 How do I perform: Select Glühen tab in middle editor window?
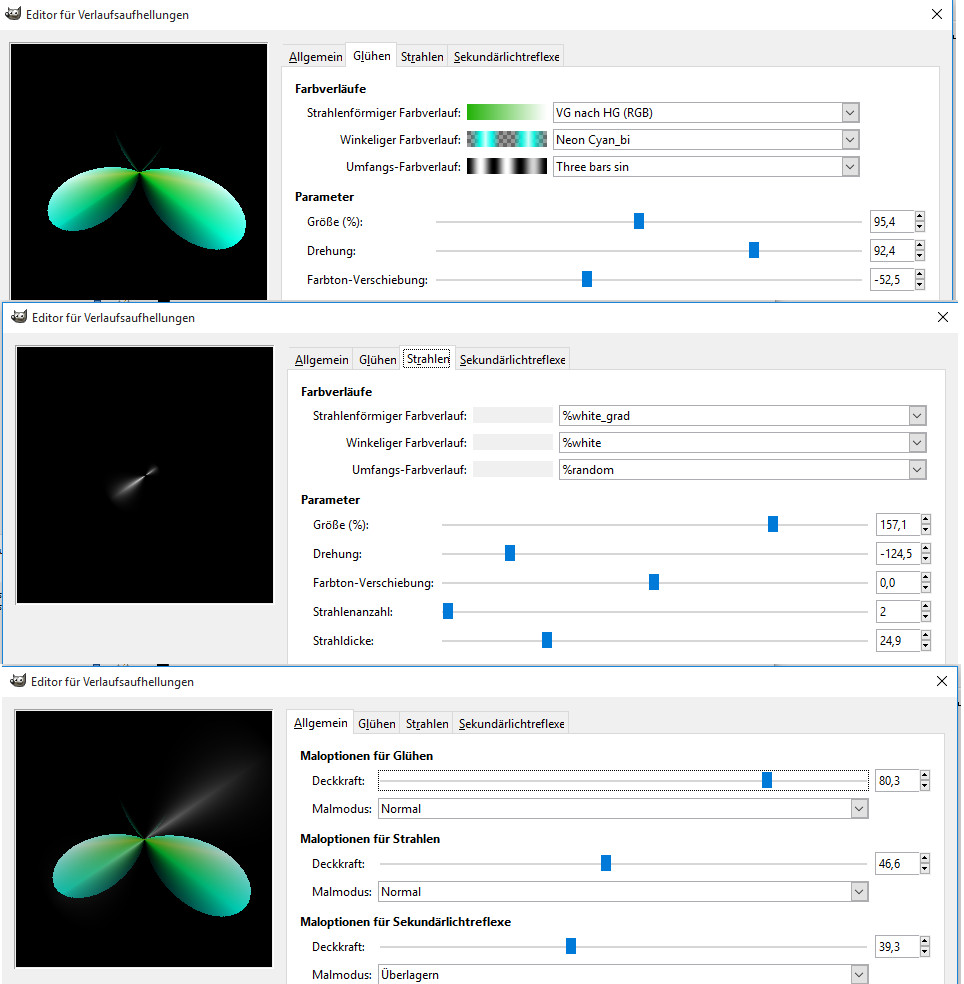[x=378, y=360]
